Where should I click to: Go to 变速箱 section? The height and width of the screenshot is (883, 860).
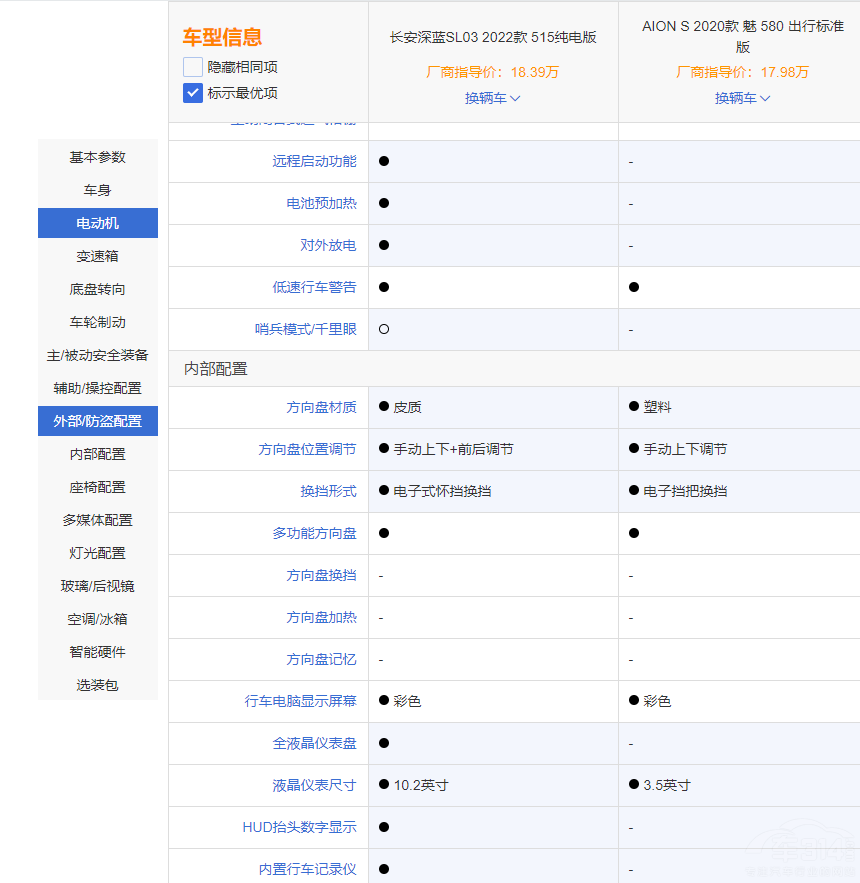pyautogui.click(x=98, y=256)
